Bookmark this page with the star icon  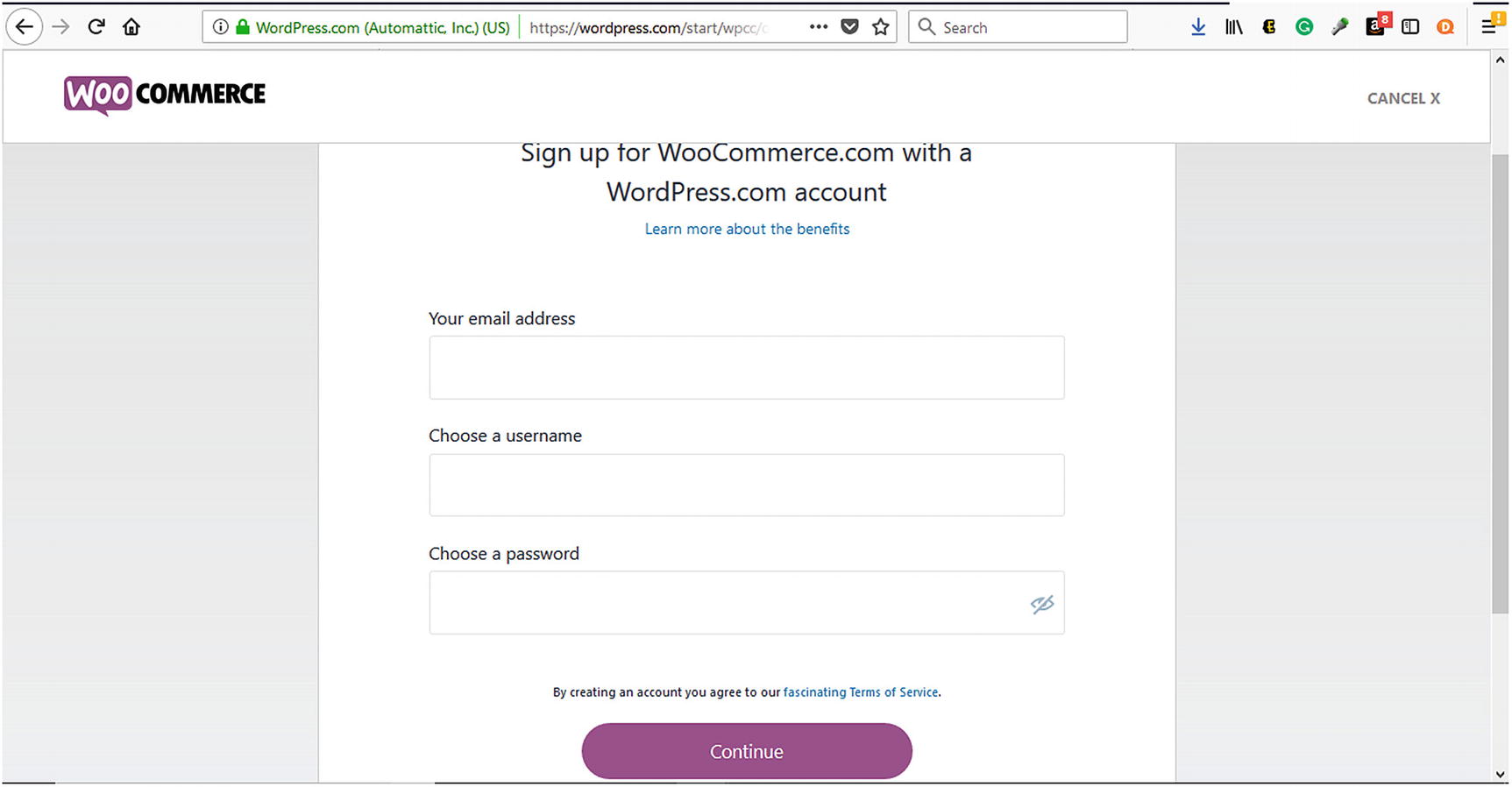[881, 27]
